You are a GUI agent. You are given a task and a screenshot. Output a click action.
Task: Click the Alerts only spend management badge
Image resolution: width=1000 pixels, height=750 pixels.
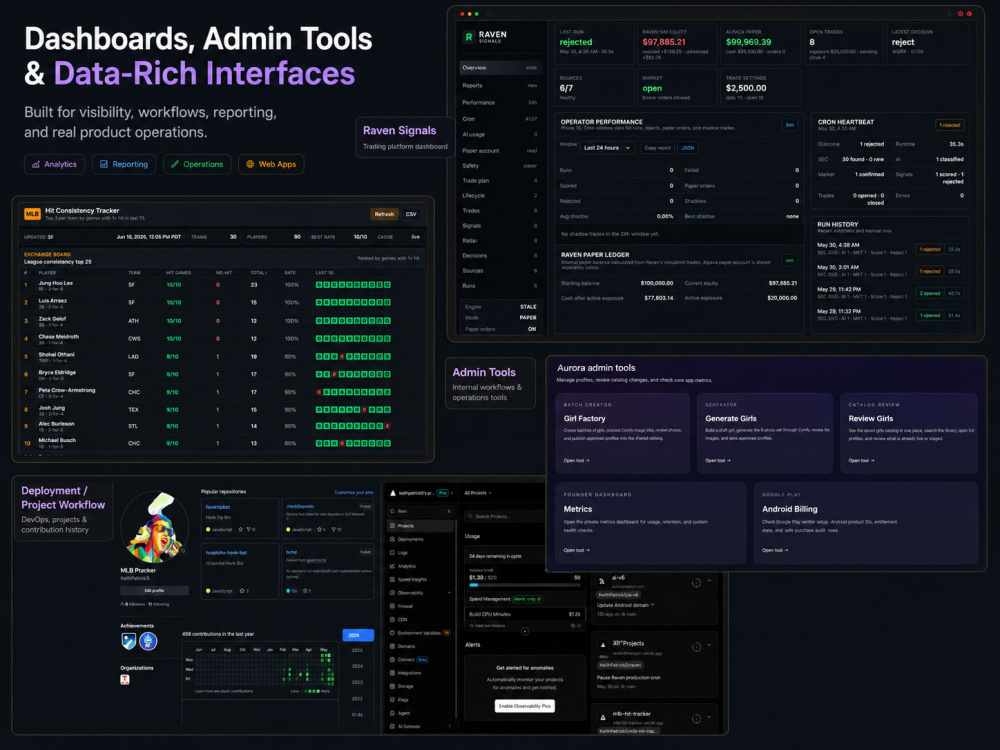527,599
